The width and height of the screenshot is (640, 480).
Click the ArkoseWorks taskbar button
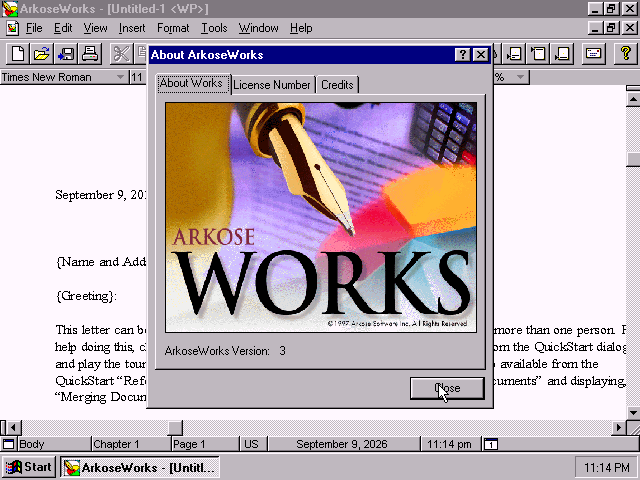[140, 467]
